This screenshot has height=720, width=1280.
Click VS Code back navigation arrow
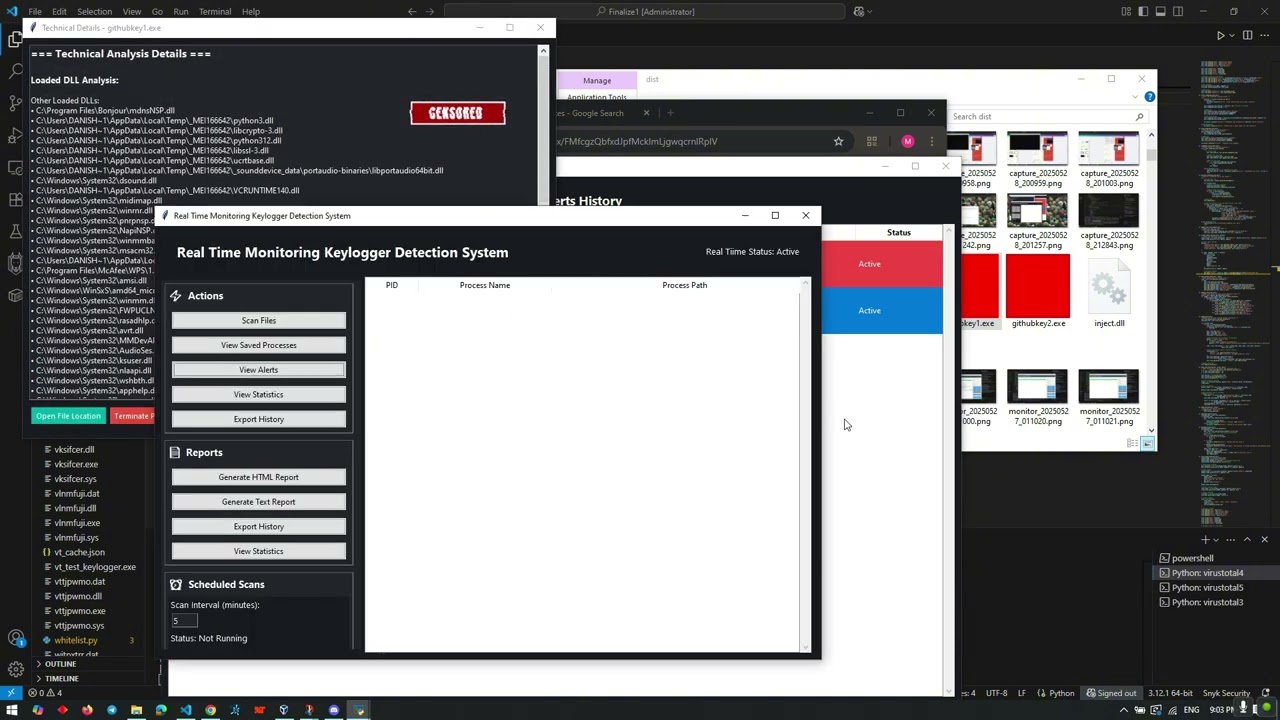coord(412,11)
